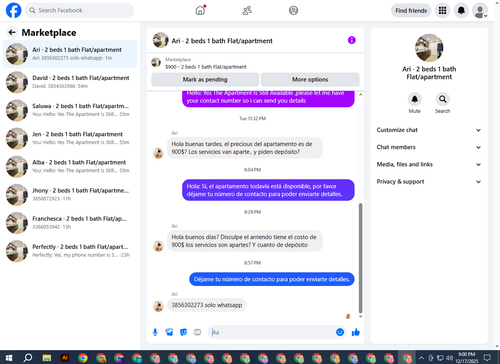The image size is (500, 364).
Task: Click Ari's large profile picture in sidebar
Action: point(429,48)
